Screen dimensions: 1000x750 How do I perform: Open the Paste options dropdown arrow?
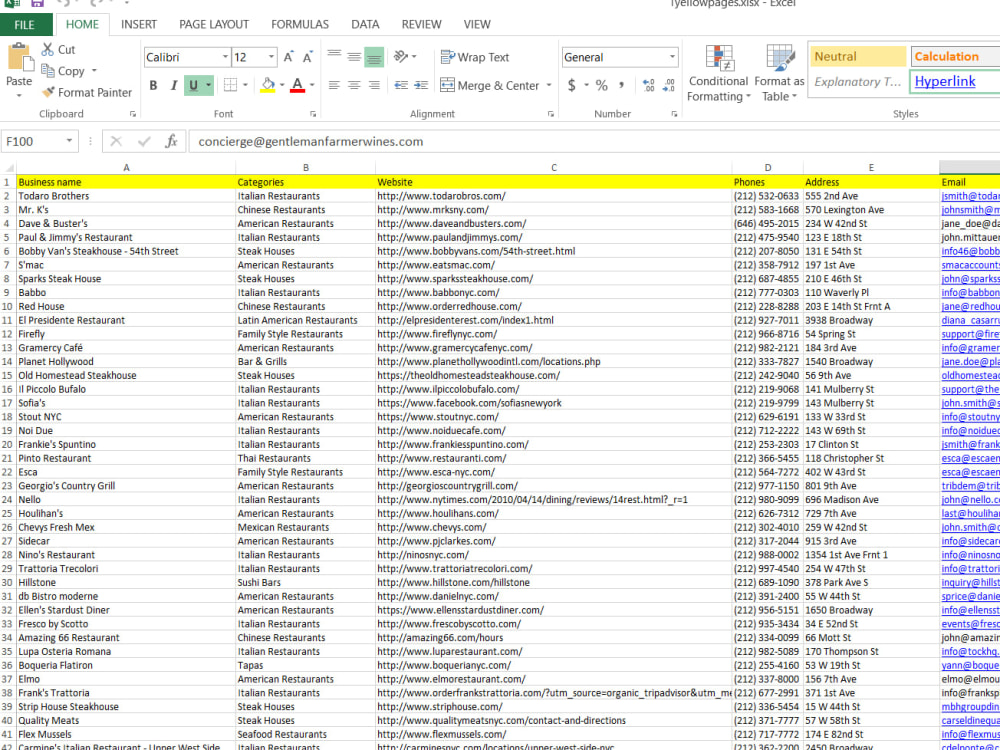19,96
